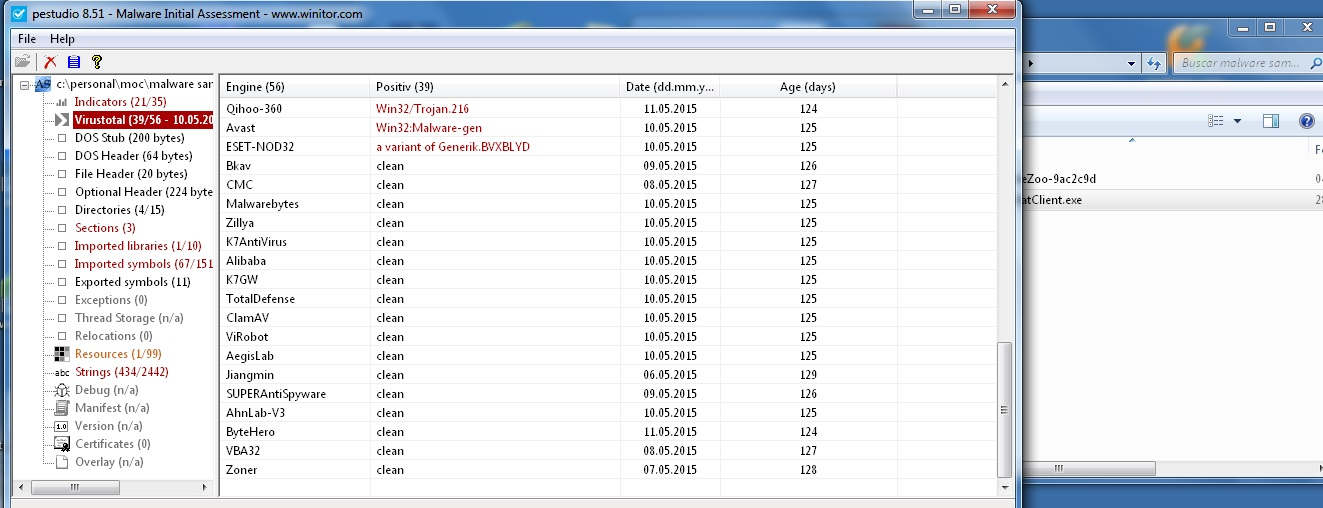Toggle the File Header checkbox
This screenshot has height=508, width=1323.
[x=62, y=174]
